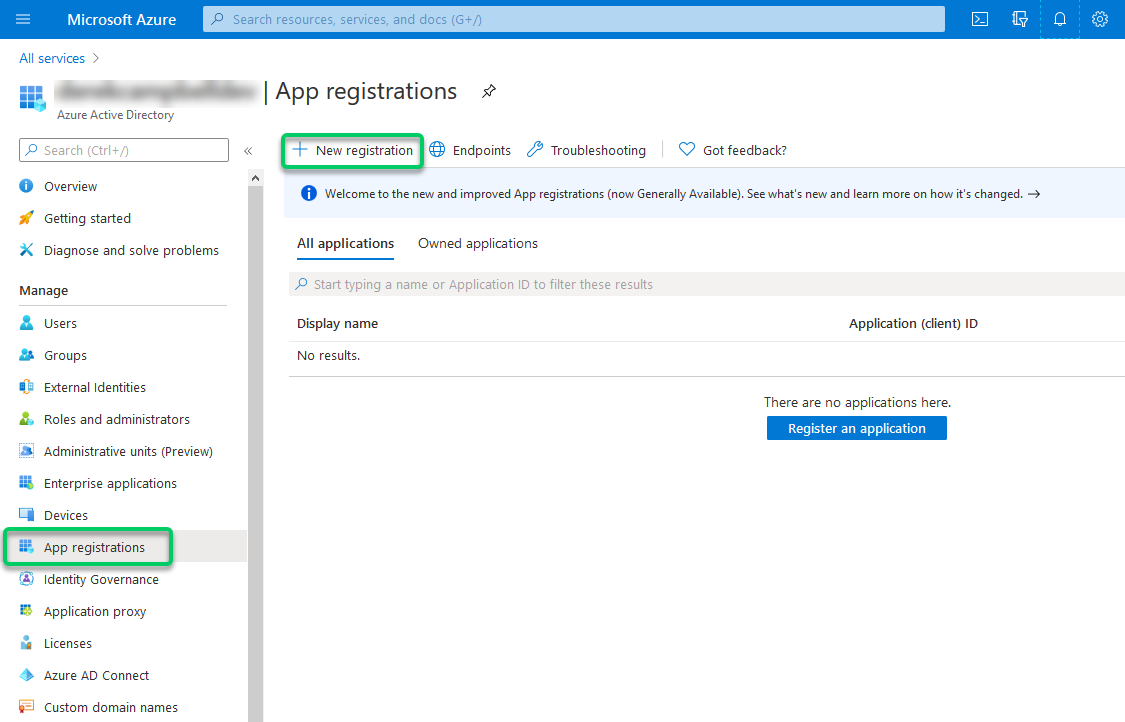Collapse the left navigation pane
1125x722 pixels.
248,150
